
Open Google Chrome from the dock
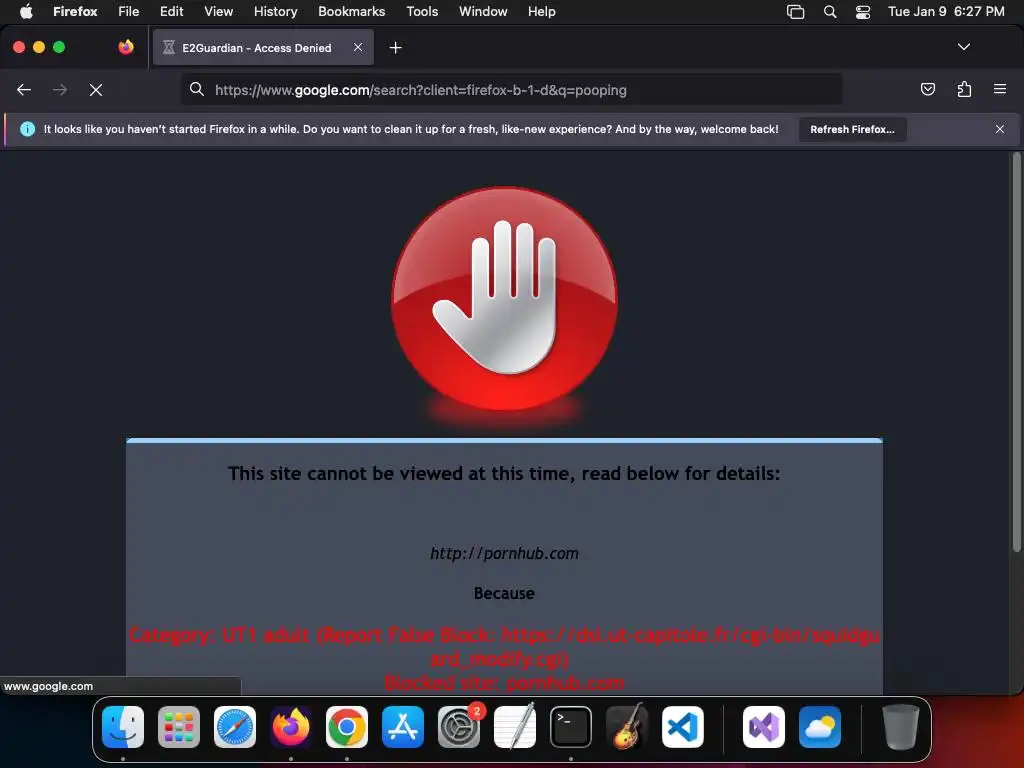[x=347, y=727]
